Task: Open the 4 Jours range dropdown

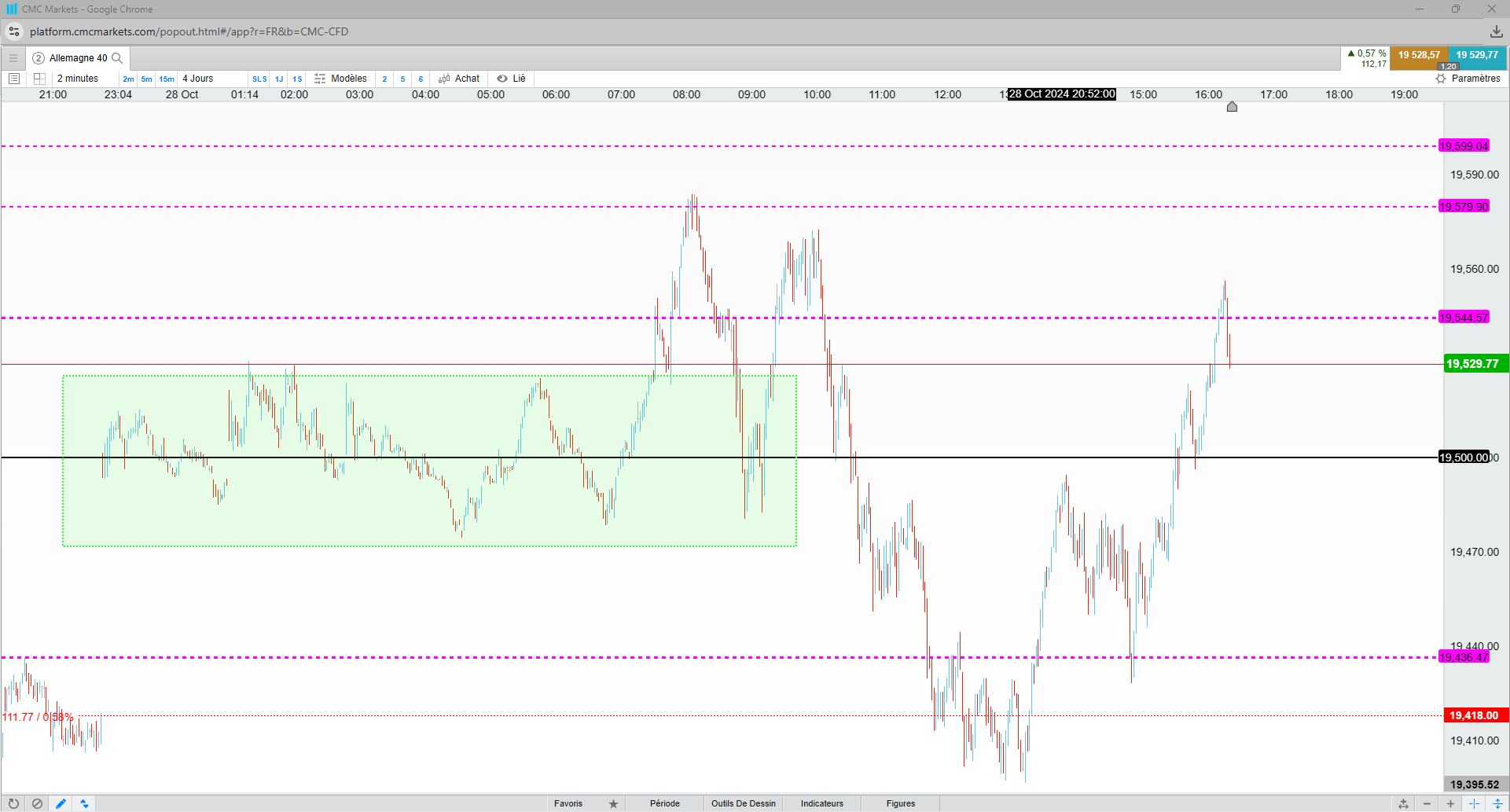Action: tap(198, 79)
